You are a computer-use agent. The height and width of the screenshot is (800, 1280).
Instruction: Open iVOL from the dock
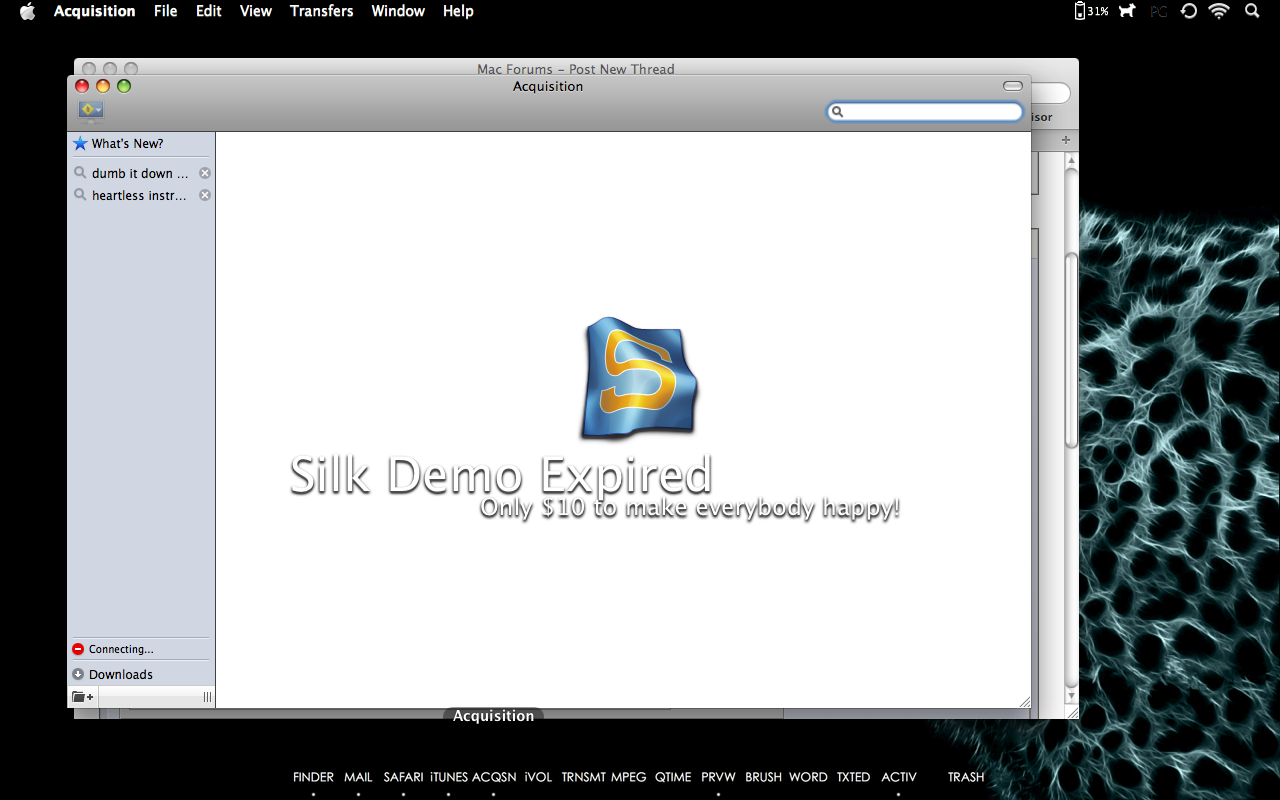coord(538,777)
